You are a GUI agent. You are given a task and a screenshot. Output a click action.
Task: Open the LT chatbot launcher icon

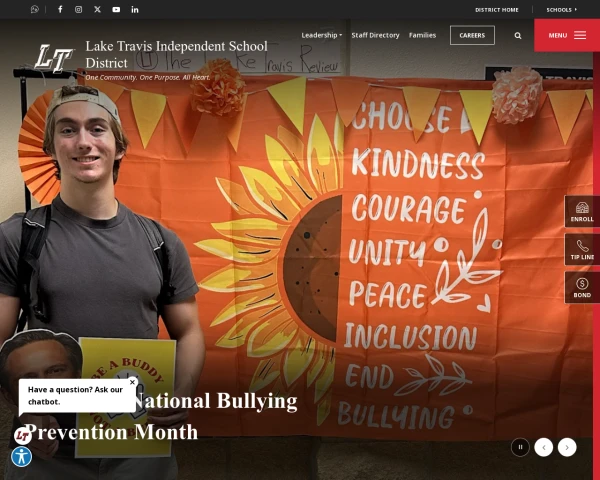(x=23, y=436)
